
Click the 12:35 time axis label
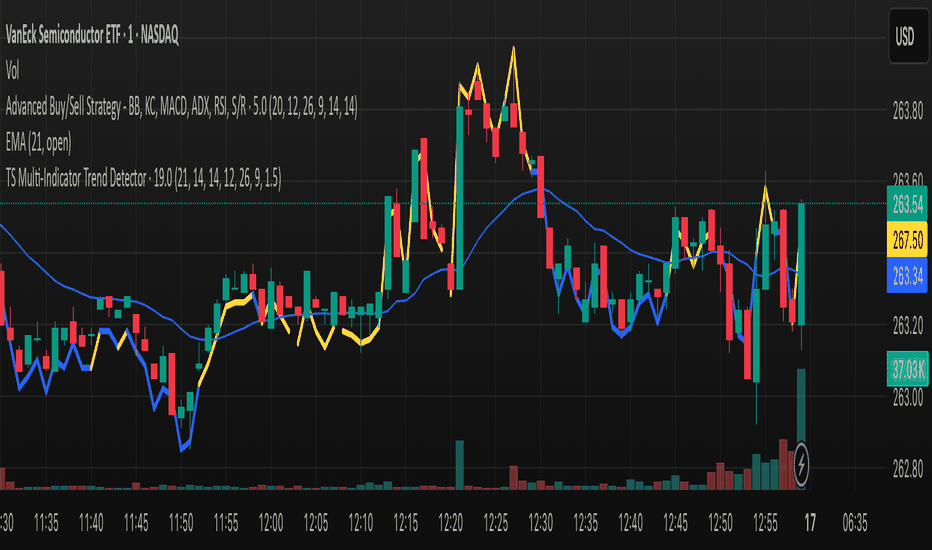tap(585, 523)
